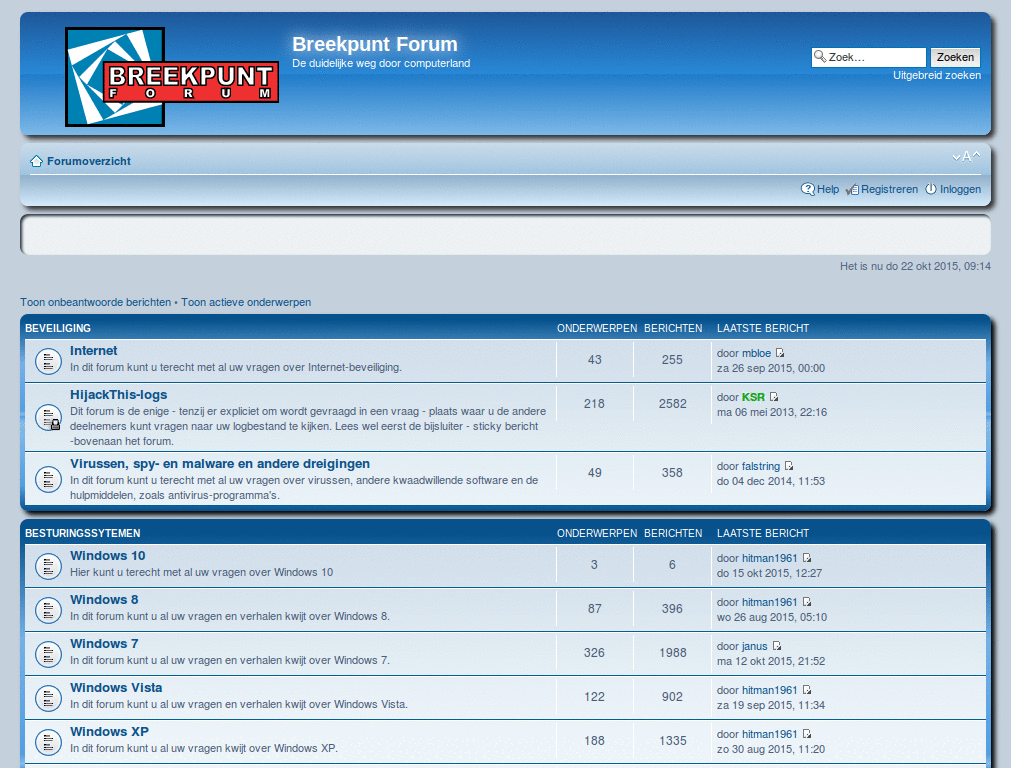The height and width of the screenshot is (768, 1024).
Task: Click the Breekpunt Forum logo image
Action: (172, 76)
